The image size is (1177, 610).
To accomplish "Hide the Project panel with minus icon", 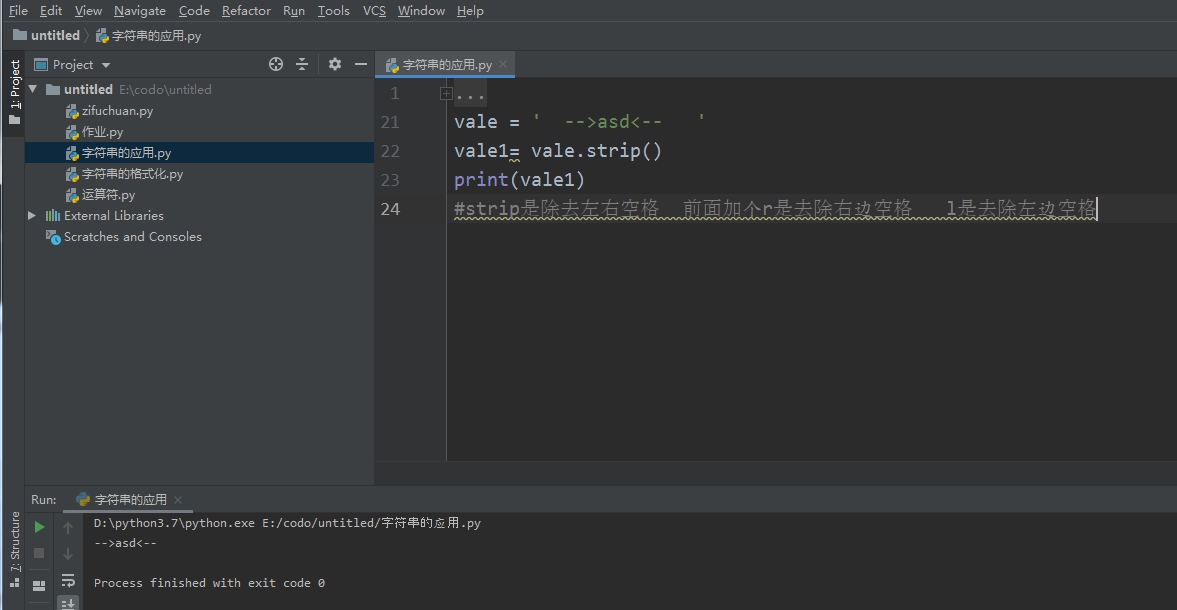I will pyautogui.click(x=360, y=64).
